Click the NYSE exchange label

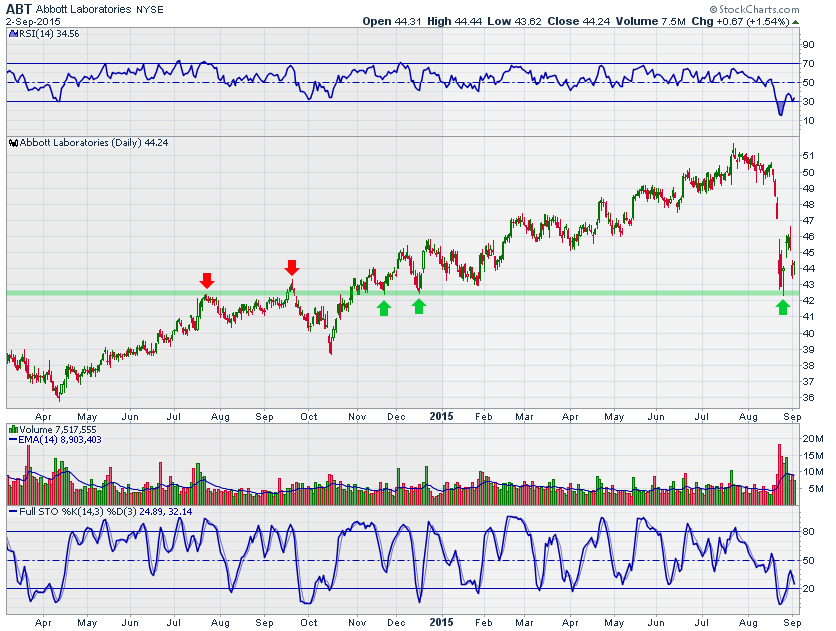[x=149, y=10]
